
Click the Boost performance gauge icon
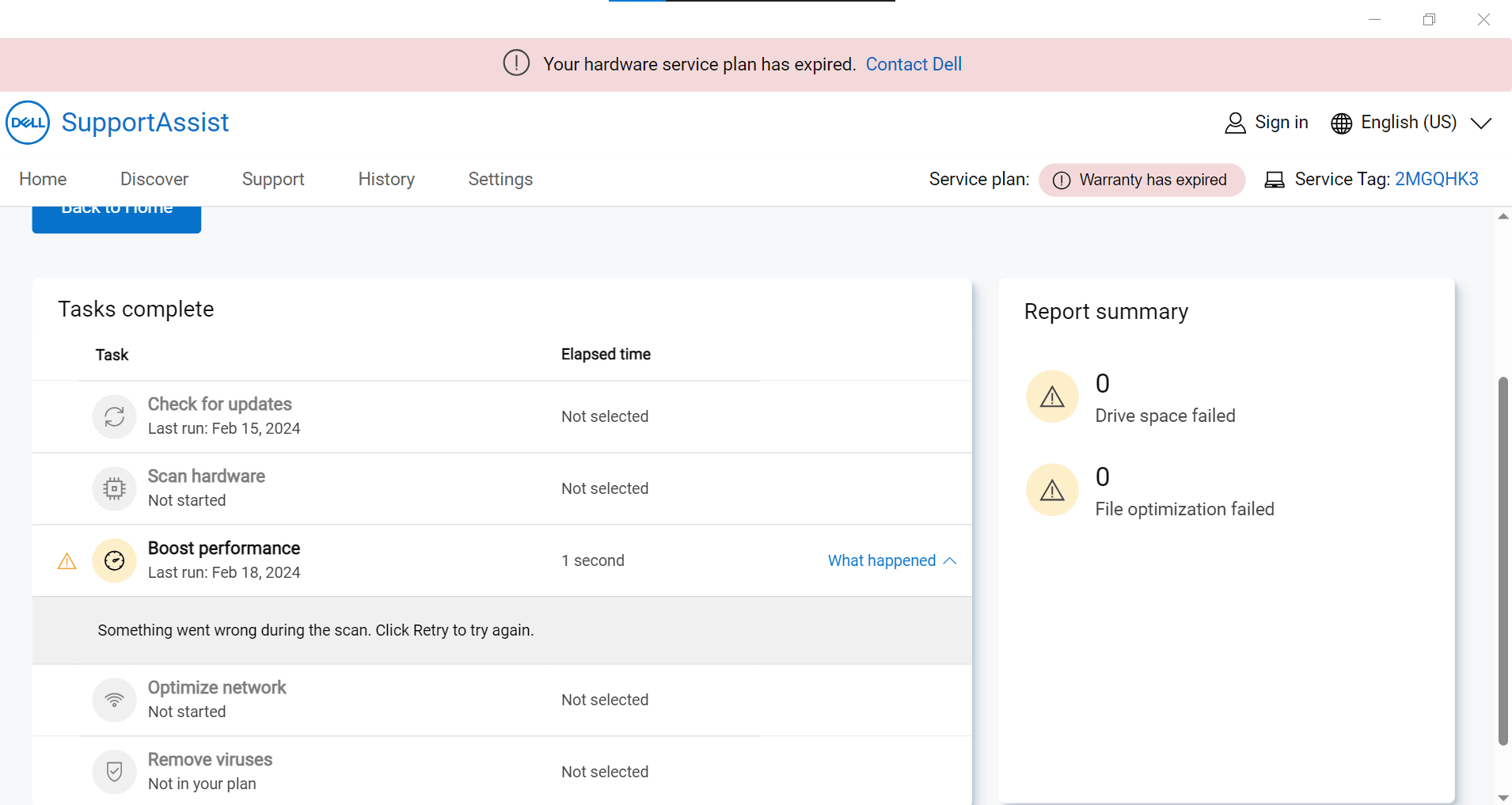(115, 560)
